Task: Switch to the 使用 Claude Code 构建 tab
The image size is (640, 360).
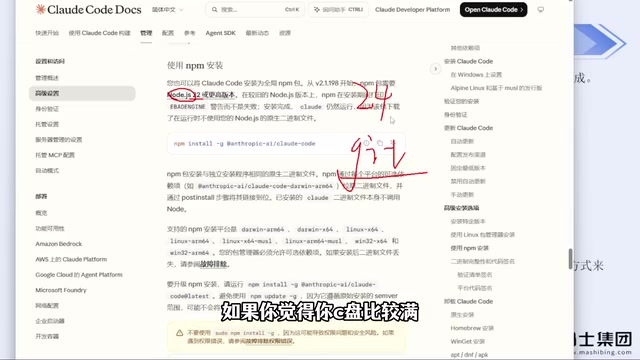Action: tap(99, 33)
